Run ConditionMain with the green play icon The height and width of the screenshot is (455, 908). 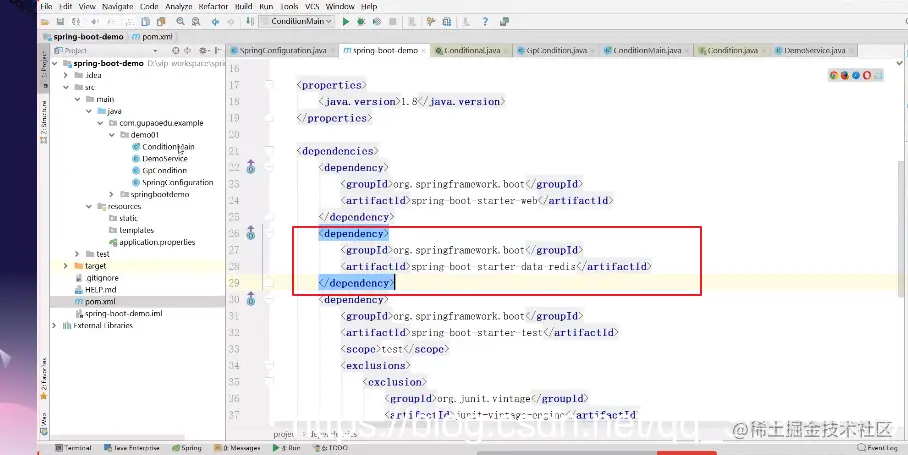point(346,21)
